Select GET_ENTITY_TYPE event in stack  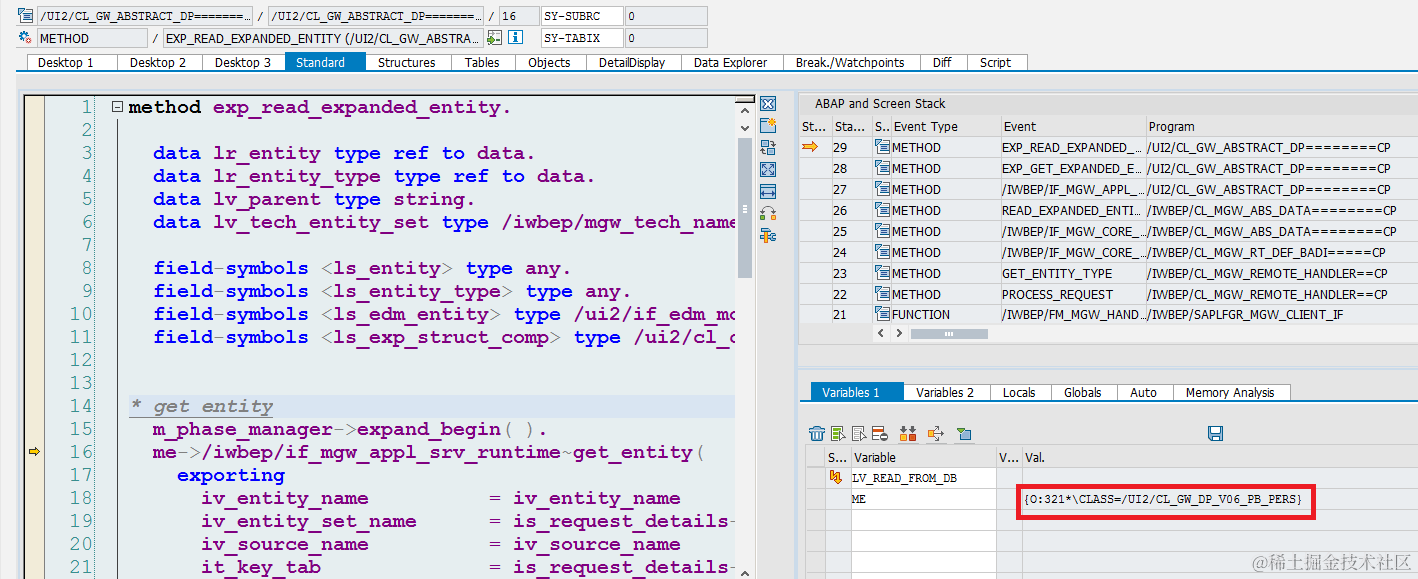tap(1073, 273)
